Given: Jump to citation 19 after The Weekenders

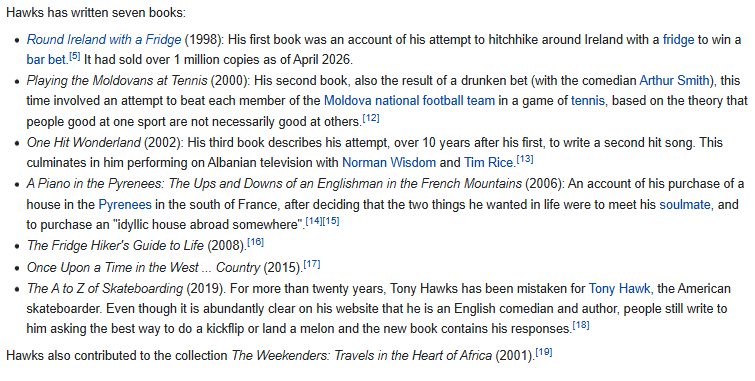Looking at the screenshot, I should [544, 352].
